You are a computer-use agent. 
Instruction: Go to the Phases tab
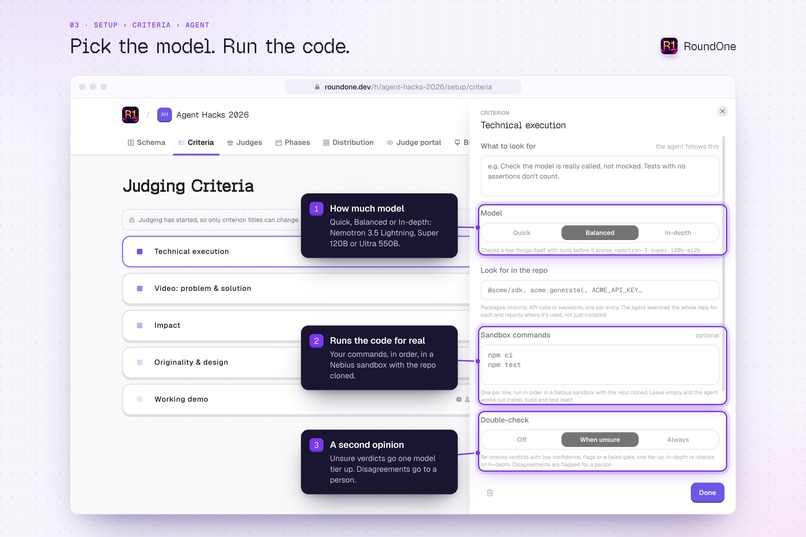[x=292, y=142]
